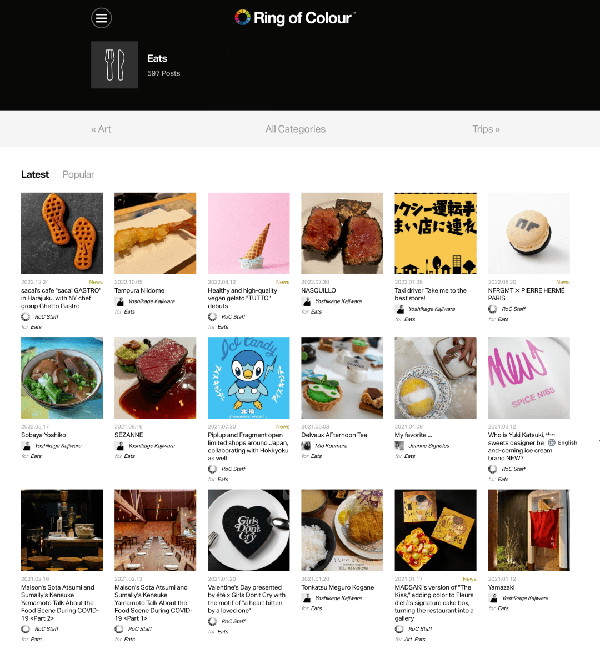Open the Girls Don't Cry heart thumbnail
The width and height of the screenshot is (600, 649).
tap(249, 530)
